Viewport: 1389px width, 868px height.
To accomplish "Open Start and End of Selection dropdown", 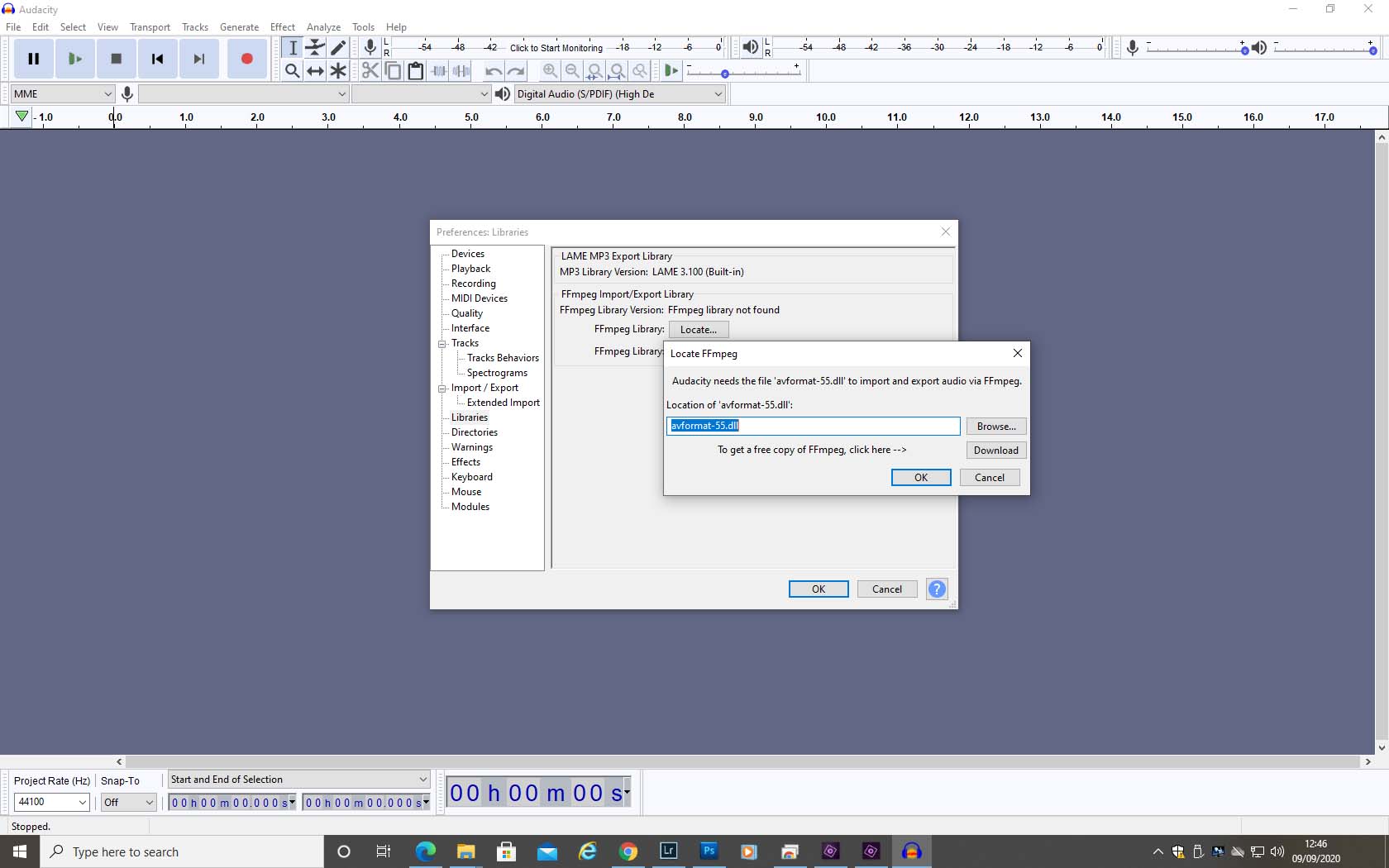I will (298, 780).
